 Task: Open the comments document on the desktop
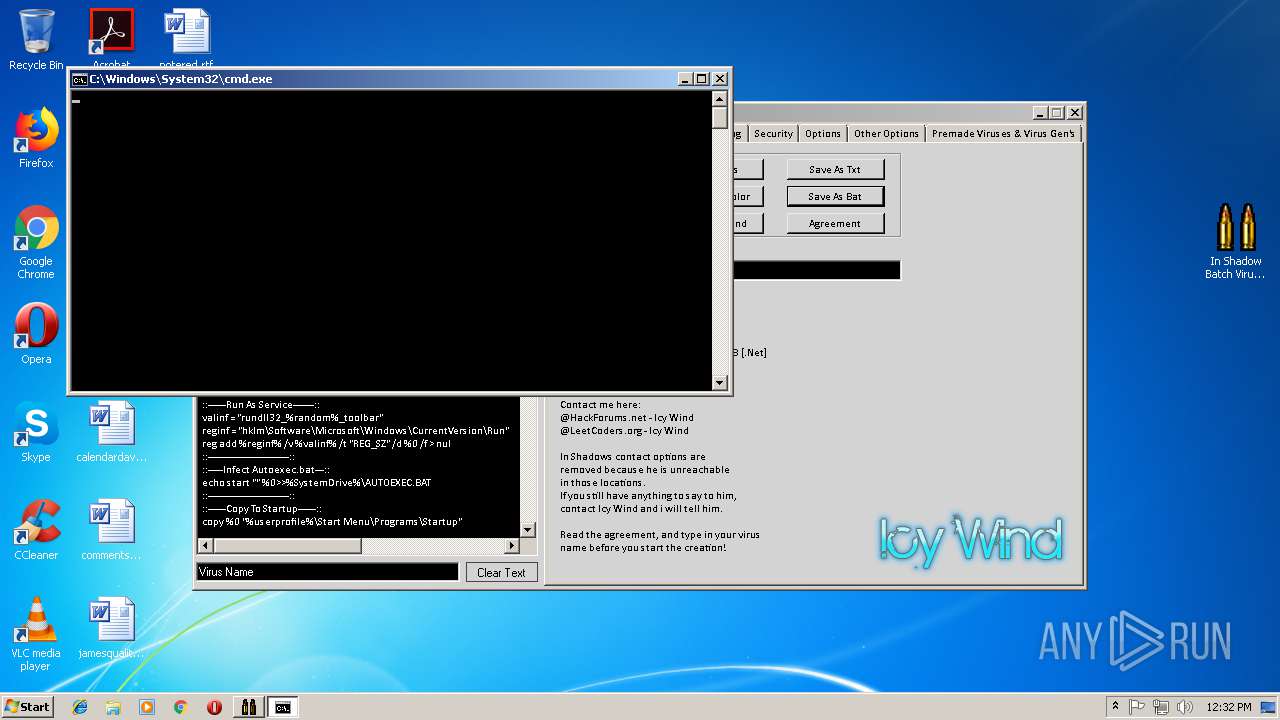[112, 530]
